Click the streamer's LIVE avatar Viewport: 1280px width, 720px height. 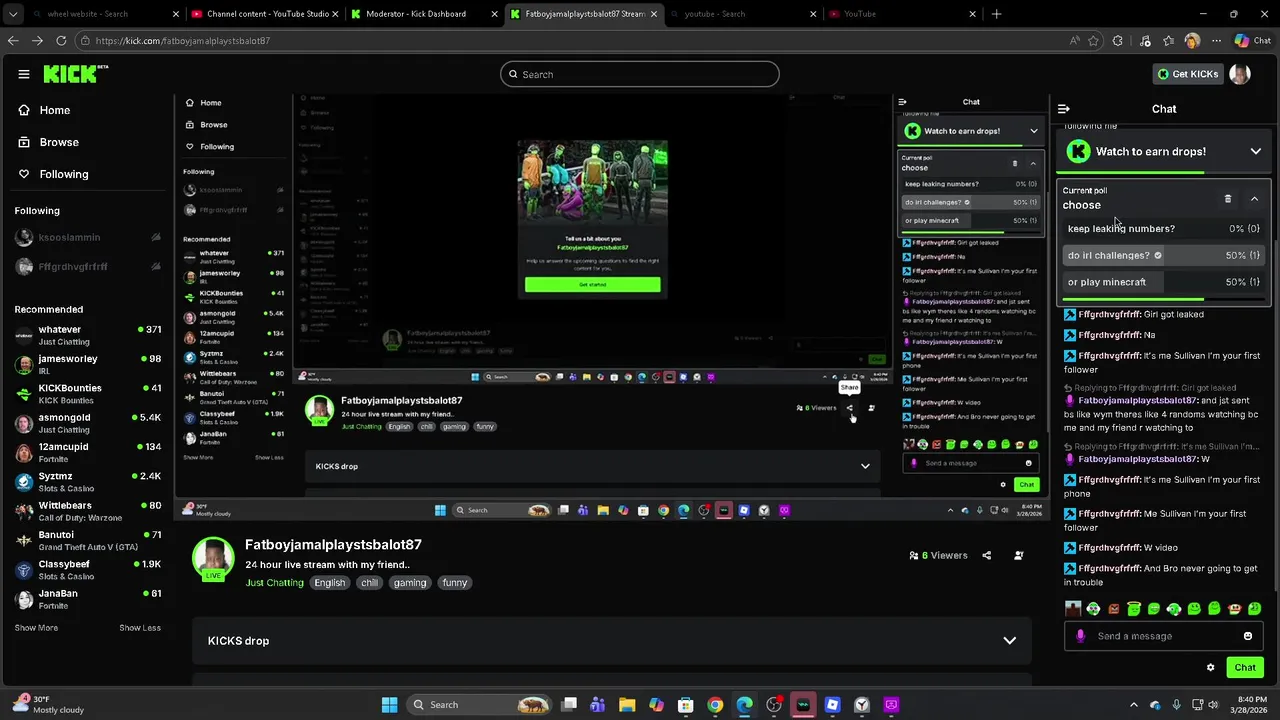pyautogui.click(x=213, y=559)
